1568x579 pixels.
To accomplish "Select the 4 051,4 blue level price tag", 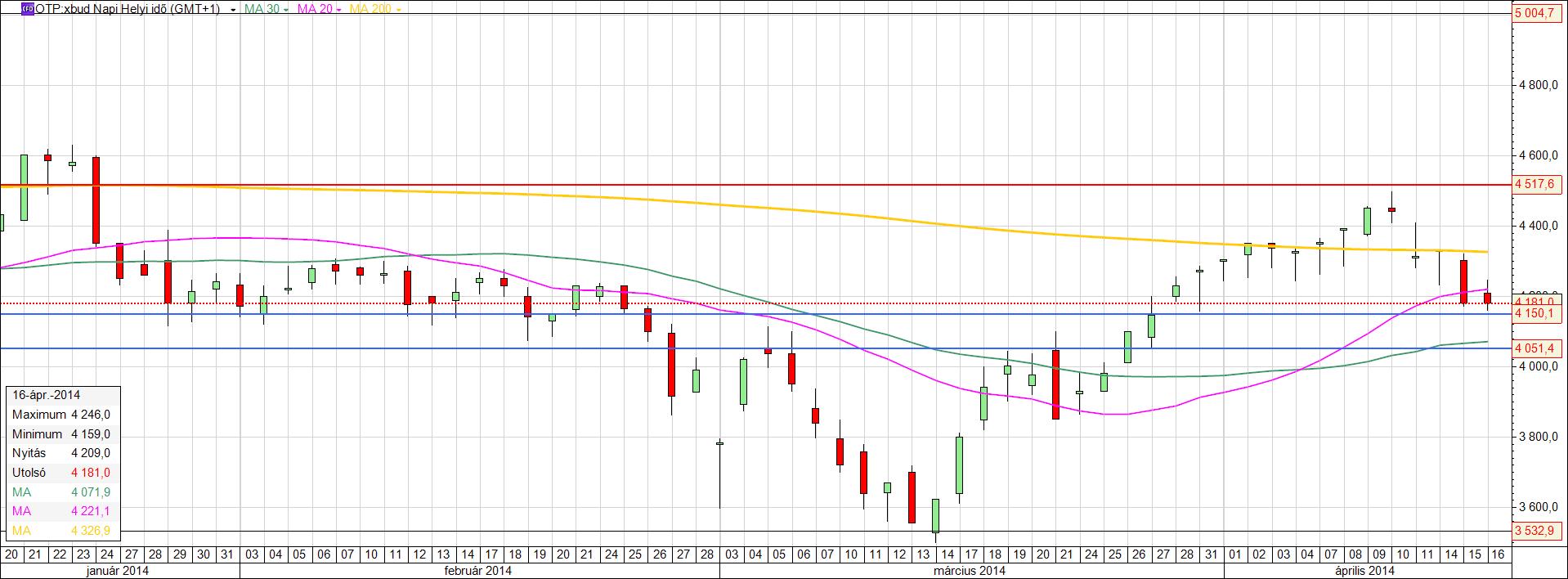I will [1535, 348].
